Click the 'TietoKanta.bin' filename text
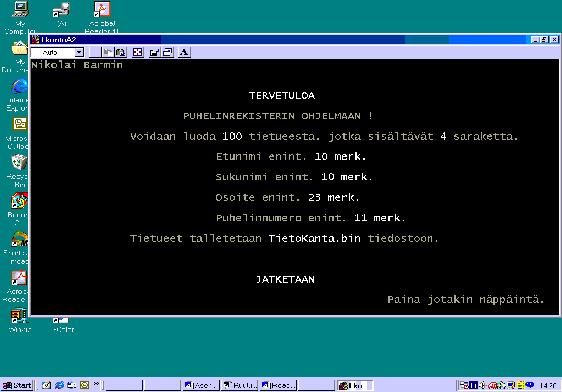This screenshot has height=392, width=562. coord(315,239)
